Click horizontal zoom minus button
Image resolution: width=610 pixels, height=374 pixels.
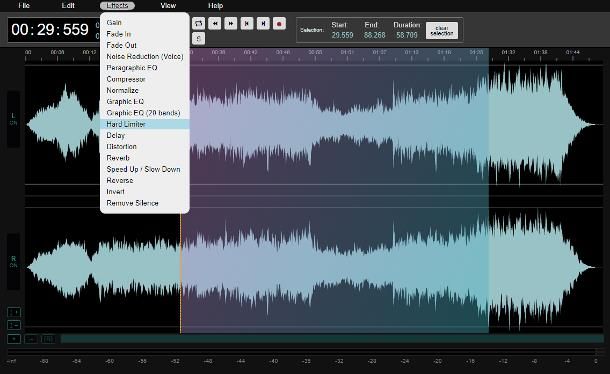coord(32,339)
